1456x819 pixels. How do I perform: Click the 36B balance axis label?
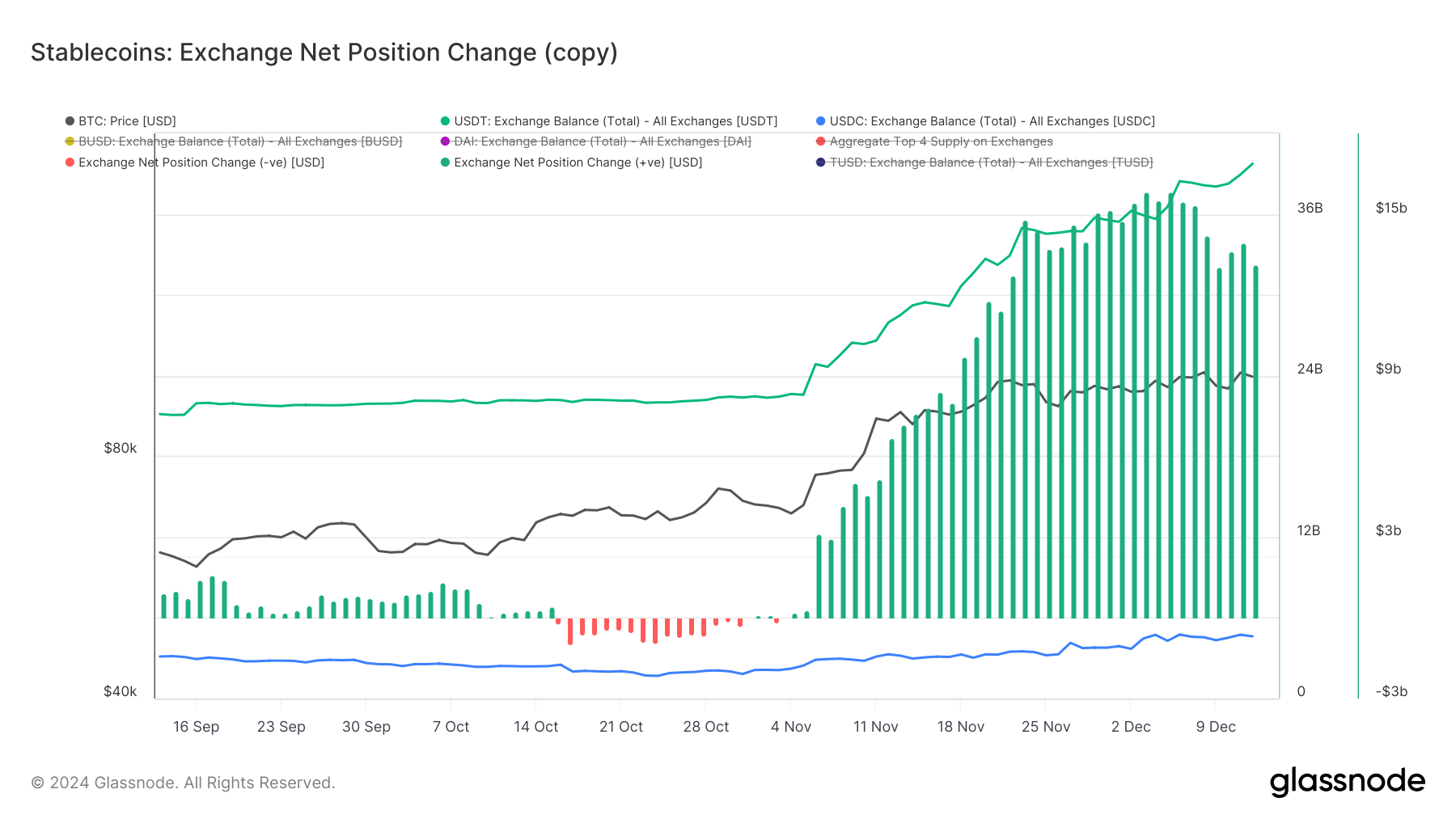click(1310, 208)
